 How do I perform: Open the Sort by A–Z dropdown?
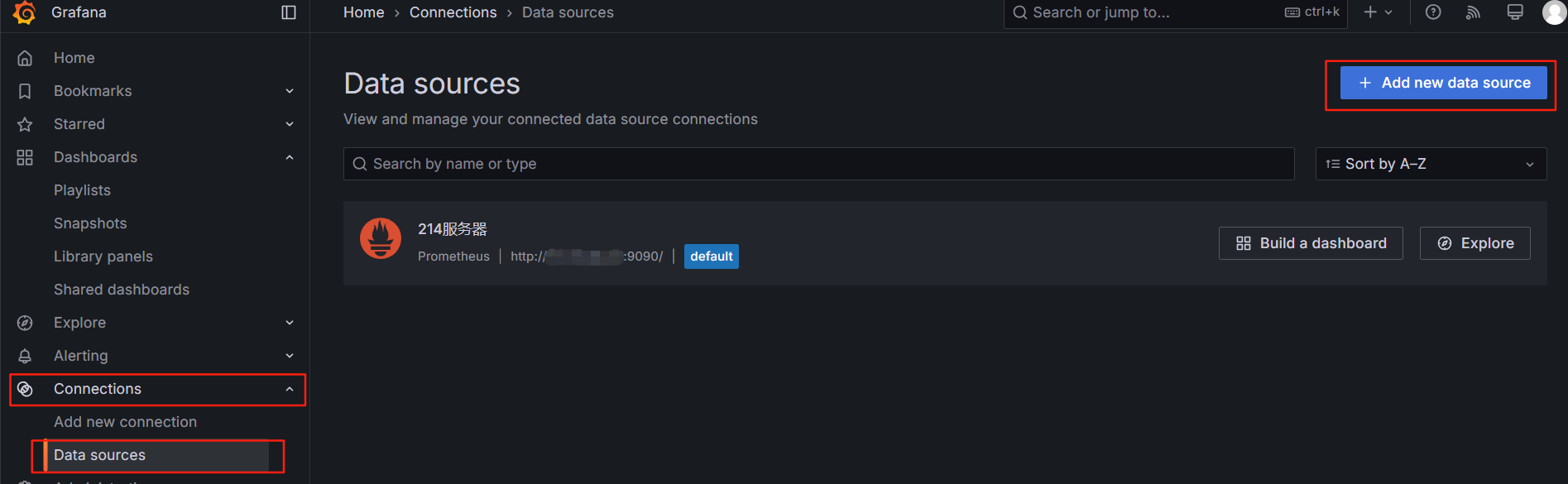click(1431, 164)
